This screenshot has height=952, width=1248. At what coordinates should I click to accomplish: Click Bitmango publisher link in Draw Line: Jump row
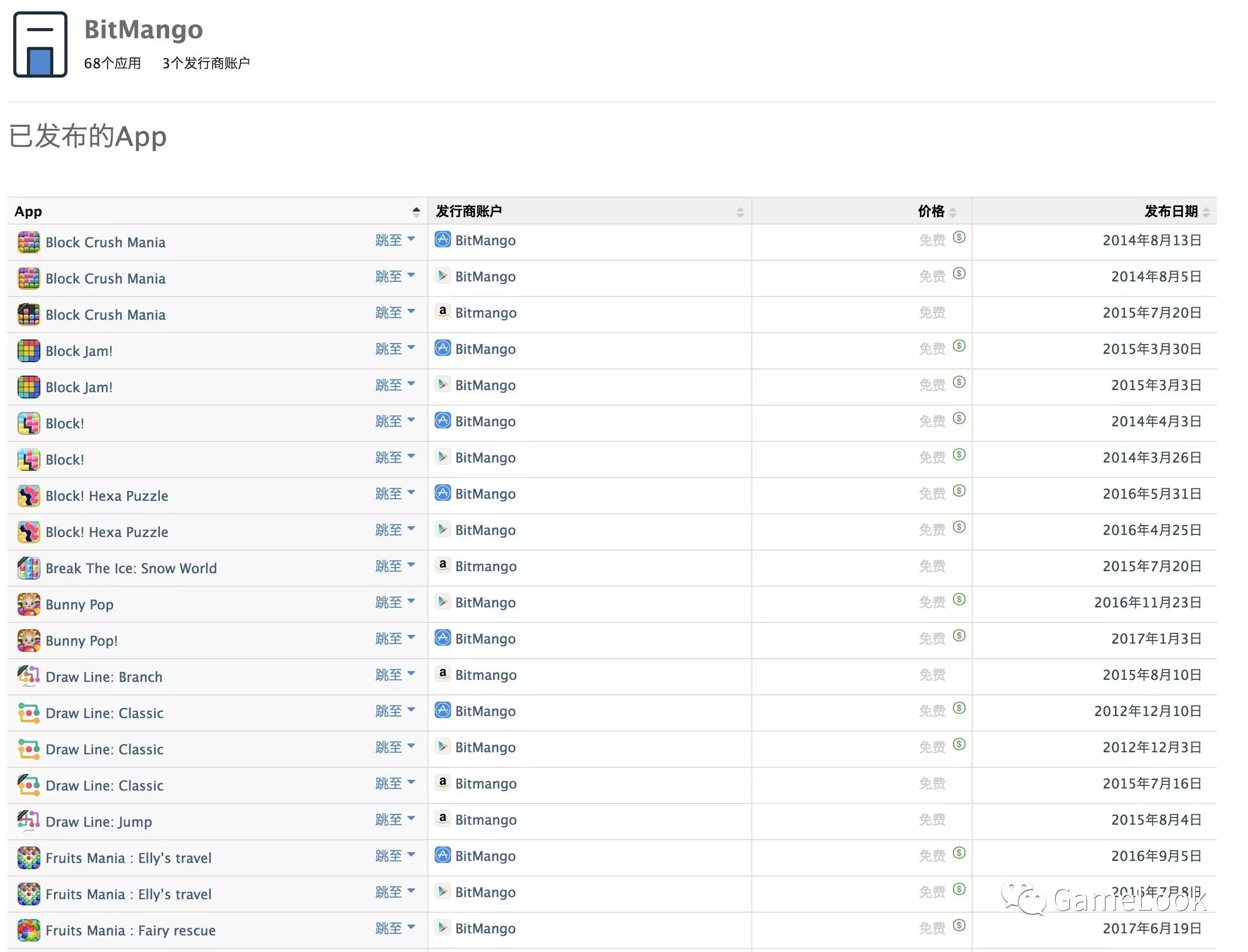pos(486,820)
